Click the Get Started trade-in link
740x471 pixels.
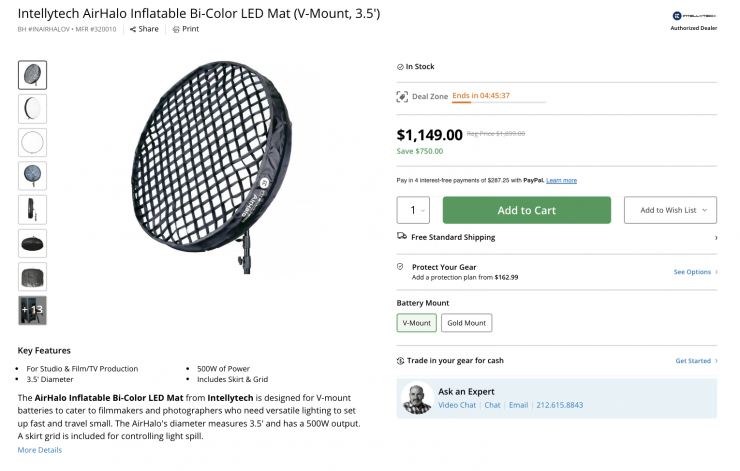pyautogui.click(x=695, y=361)
